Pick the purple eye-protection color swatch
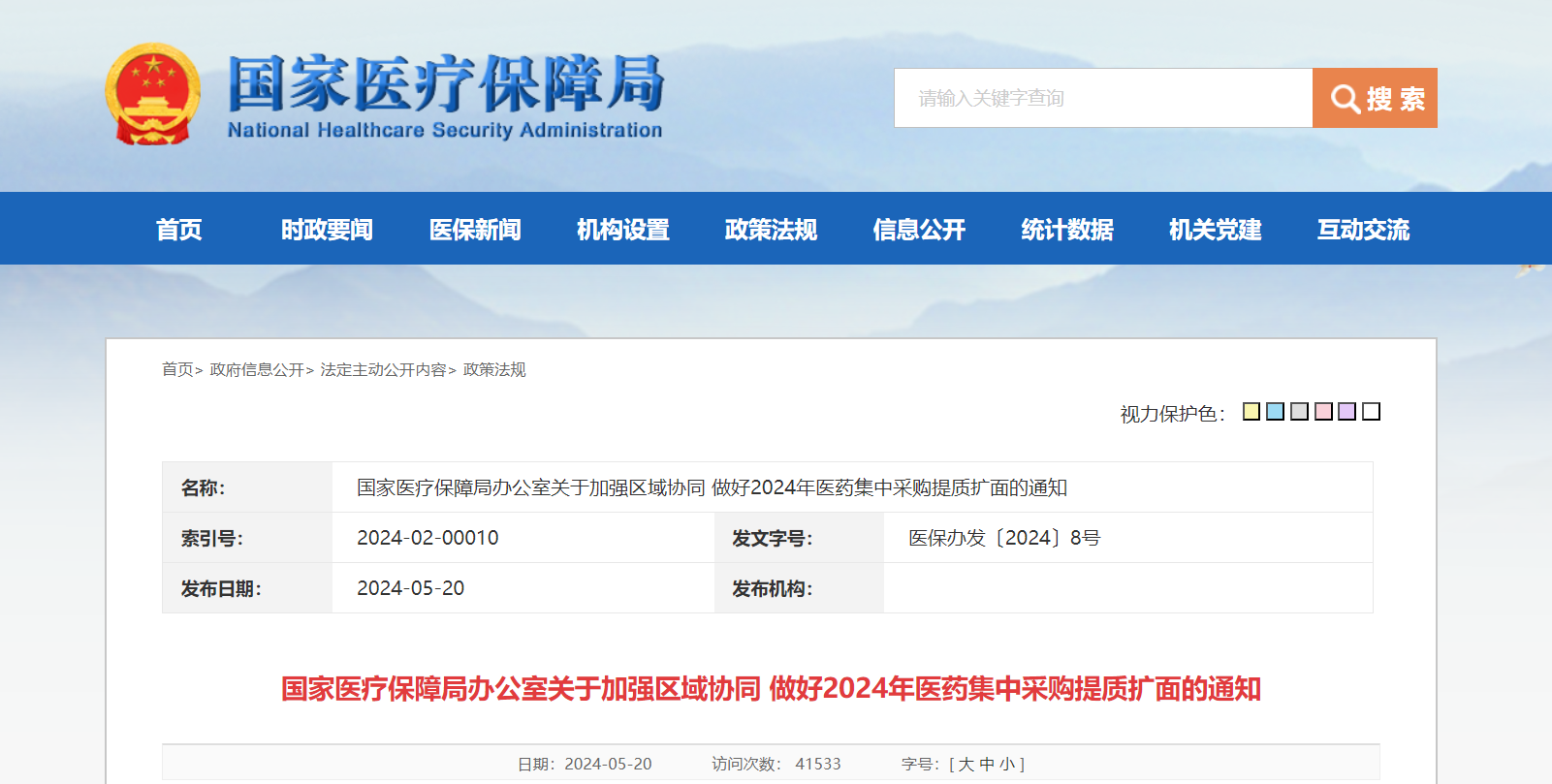Image resolution: width=1552 pixels, height=784 pixels. [1347, 412]
